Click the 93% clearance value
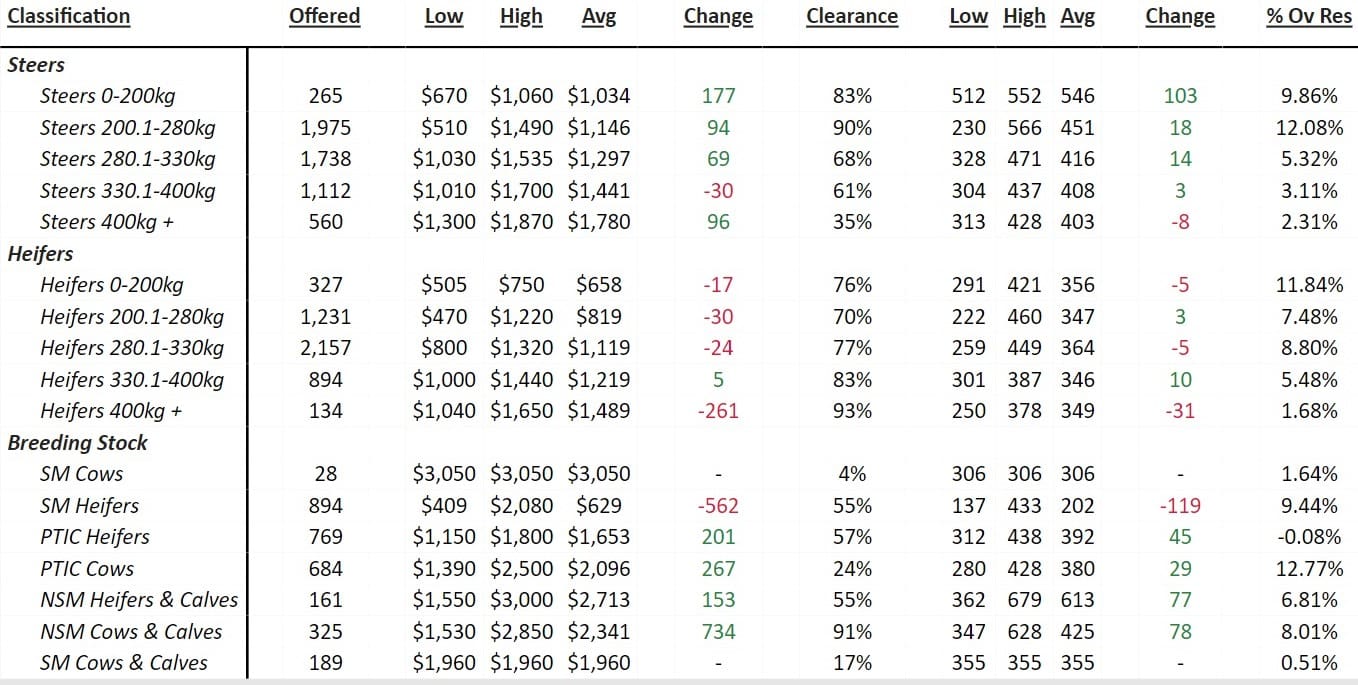 click(852, 411)
